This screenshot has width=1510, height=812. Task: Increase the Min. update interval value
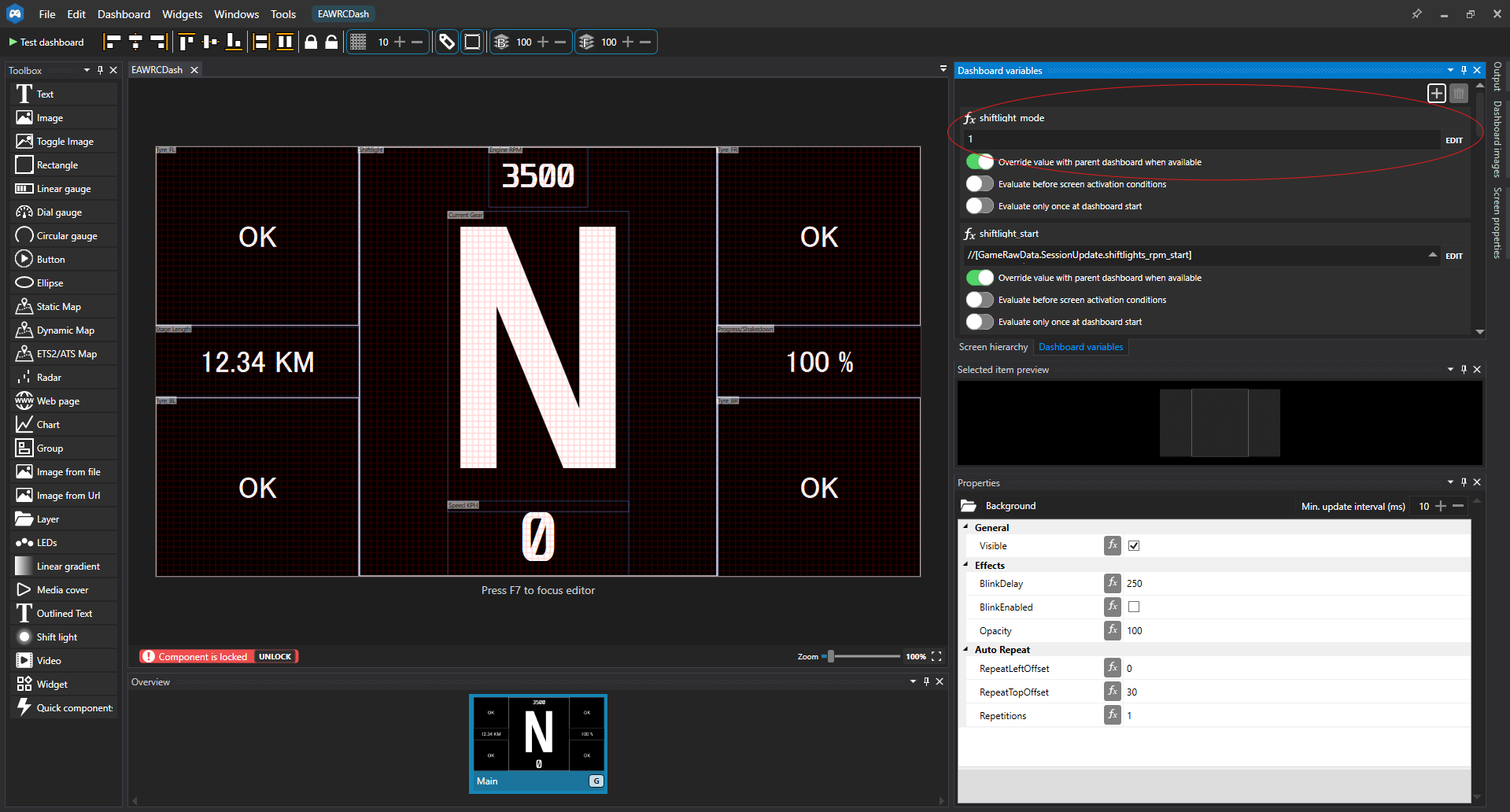tap(1441, 506)
